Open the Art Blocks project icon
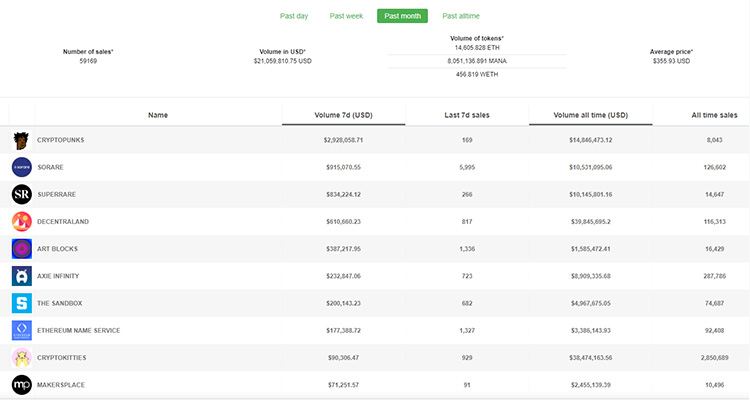 point(22,249)
